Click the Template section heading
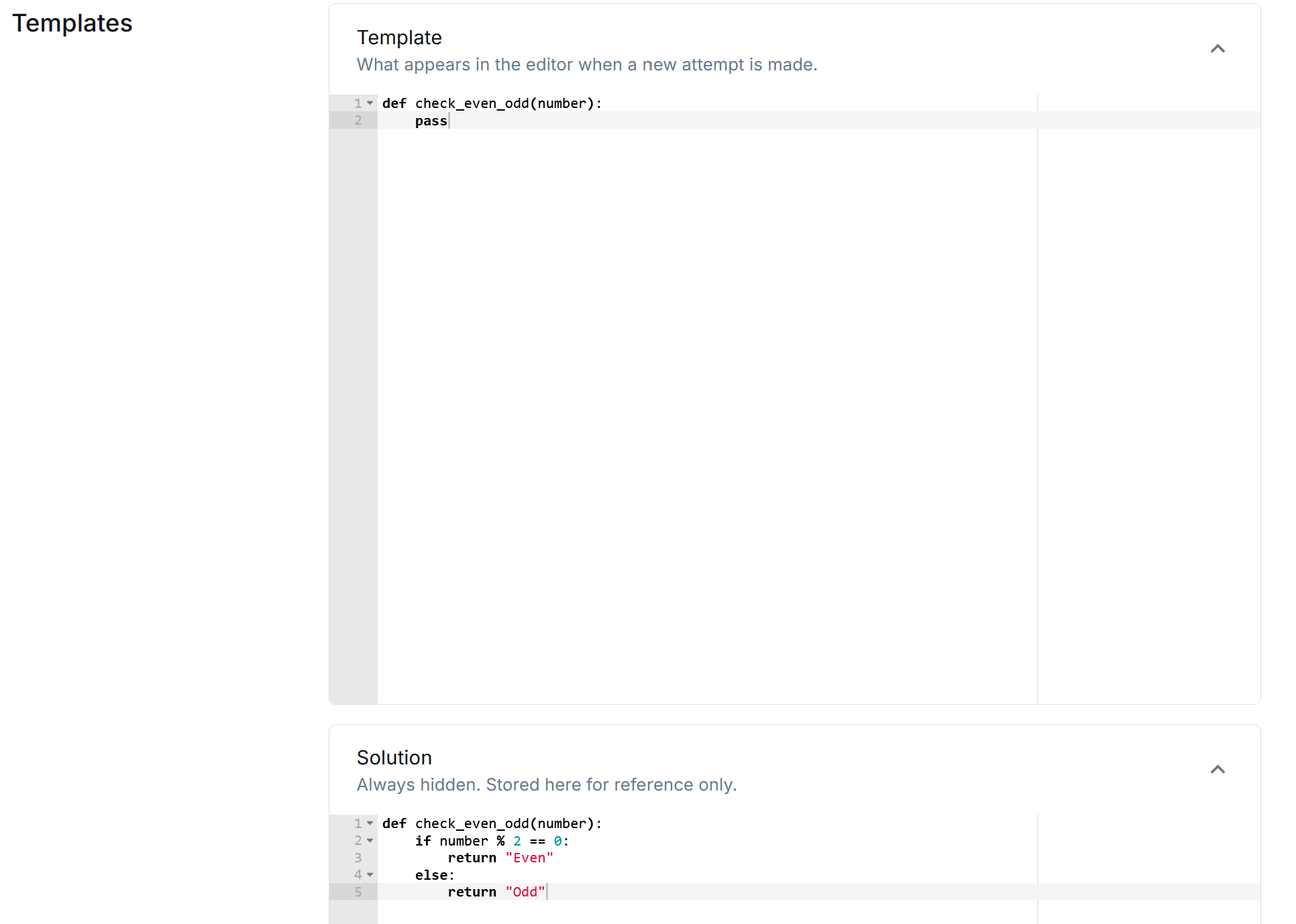1296x924 pixels. 399,38
